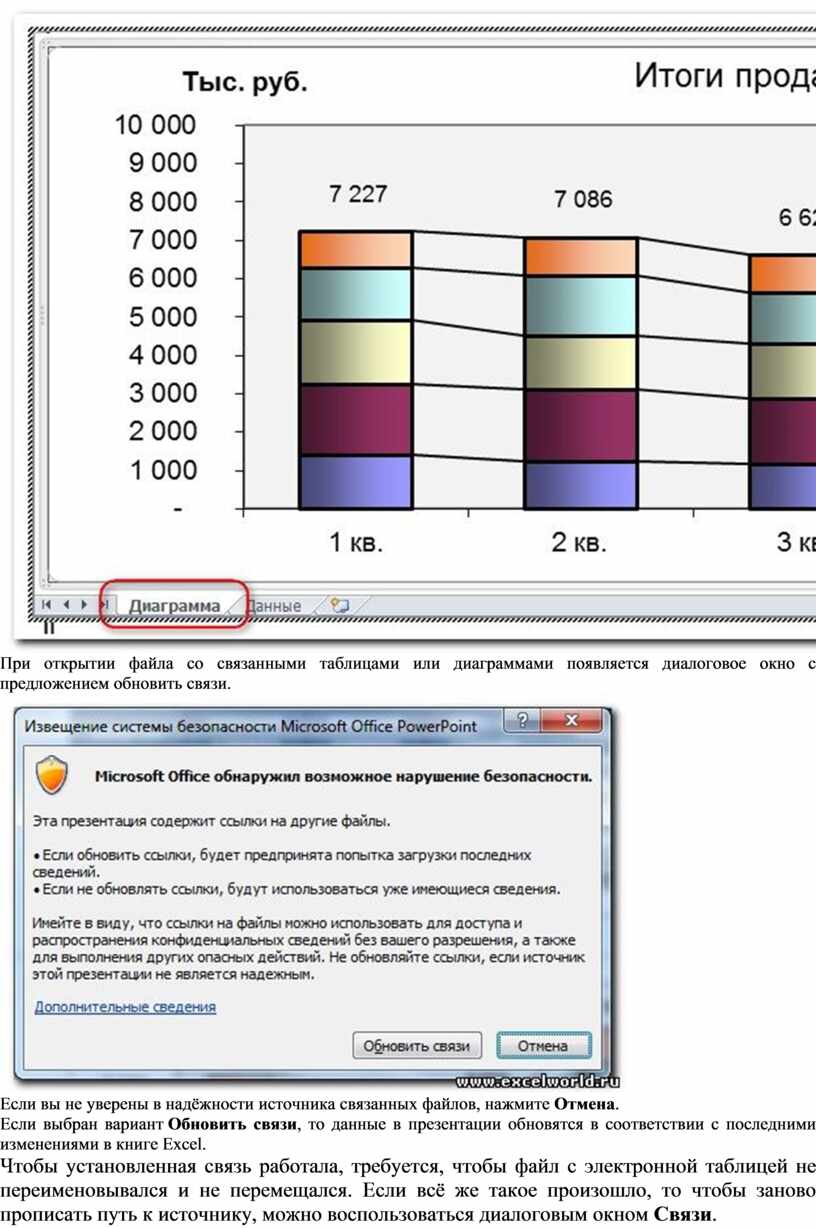
Task: Click the bullet Если не обновлять ссылки
Action: 297,888
